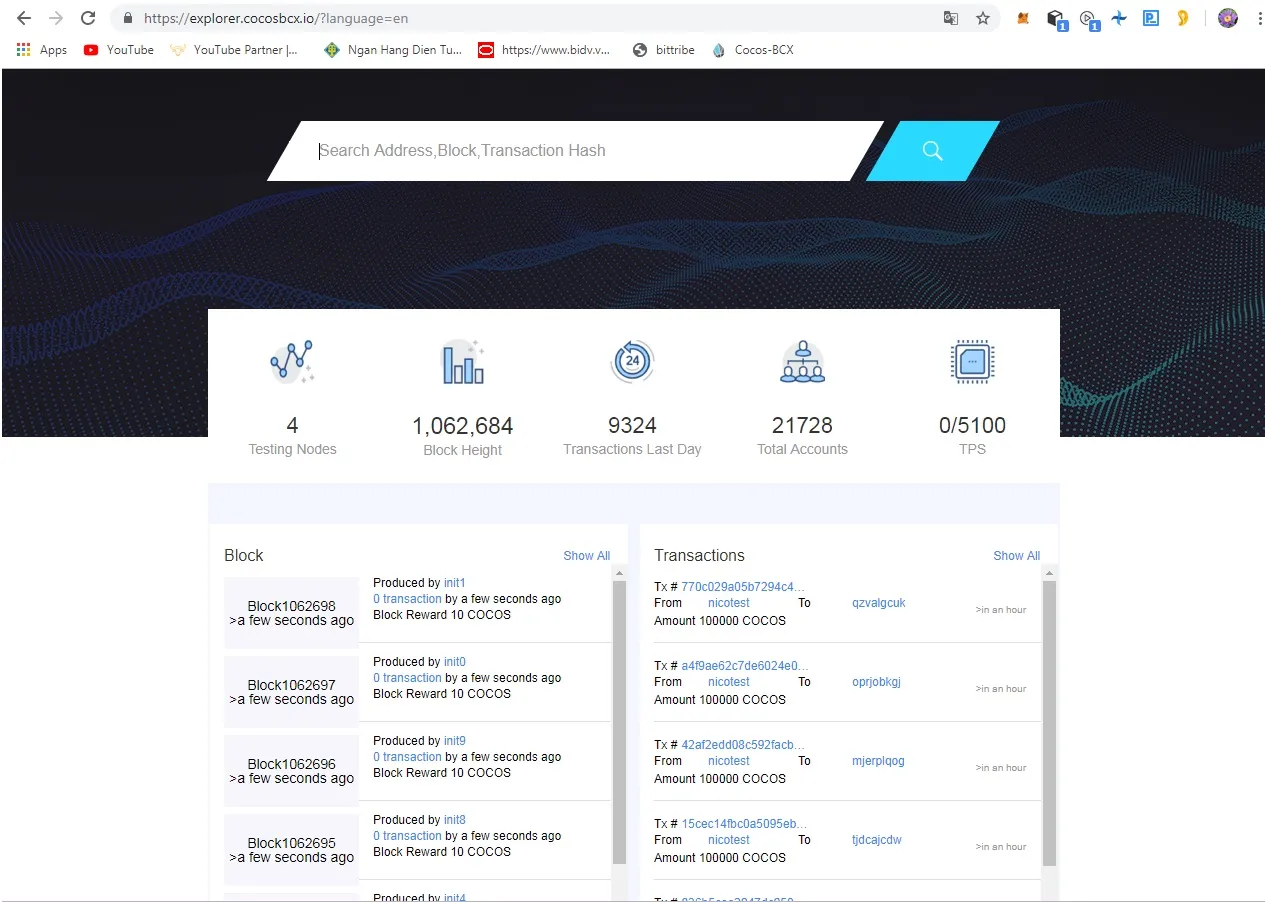Open the YouTube bookmark
The image size is (1265, 902).
[119, 50]
